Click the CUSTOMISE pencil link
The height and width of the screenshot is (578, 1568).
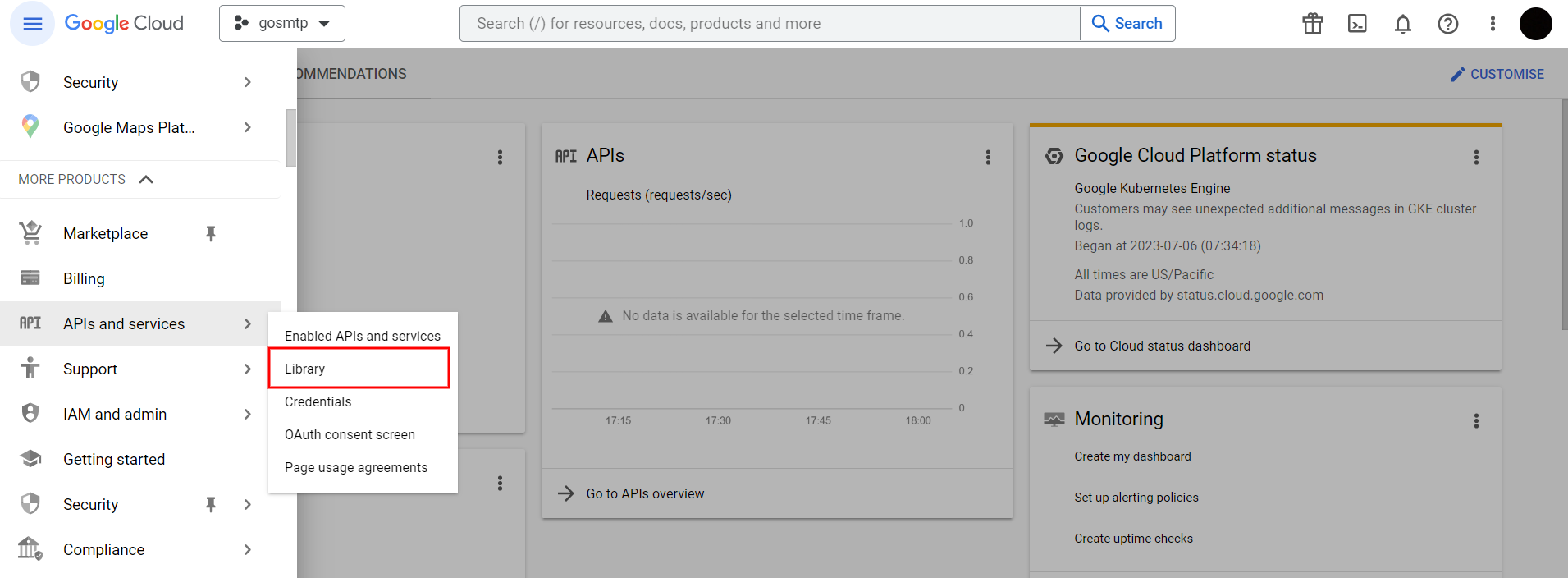tap(1497, 74)
